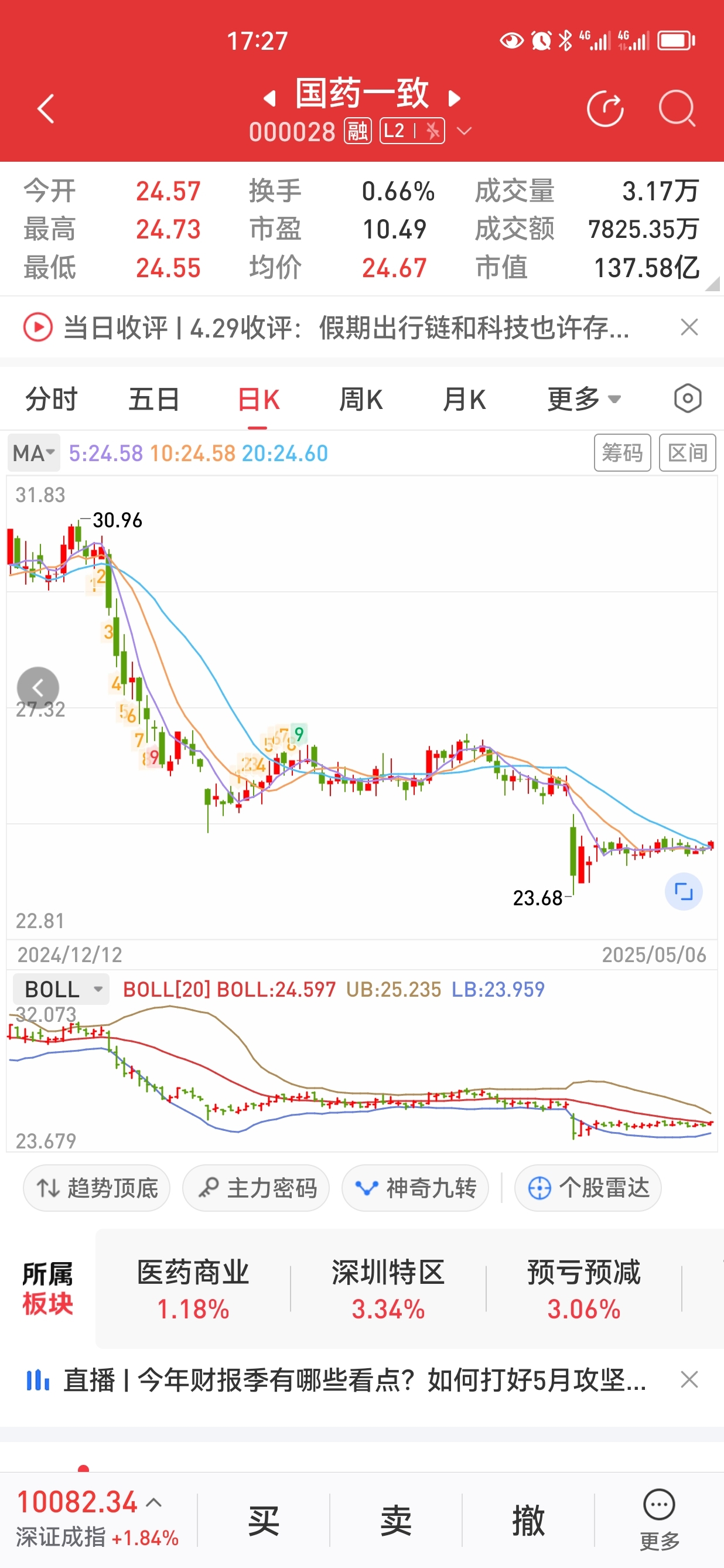Tap the 30.96 high price marker
This screenshot has width=724, height=1568.
click(x=117, y=520)
